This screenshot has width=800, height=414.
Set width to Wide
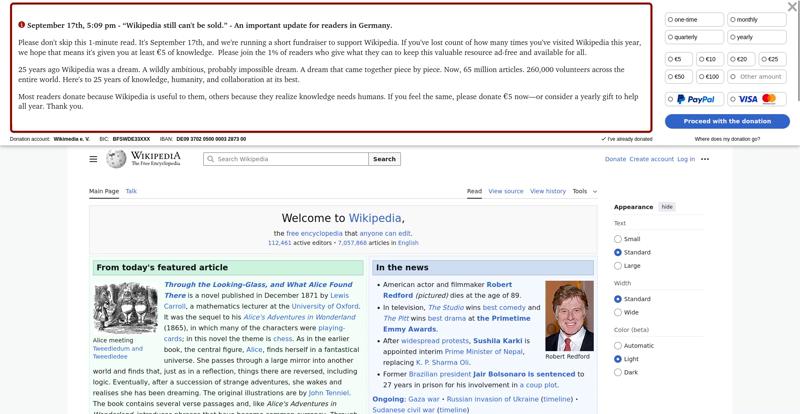(x=618, y=312)
